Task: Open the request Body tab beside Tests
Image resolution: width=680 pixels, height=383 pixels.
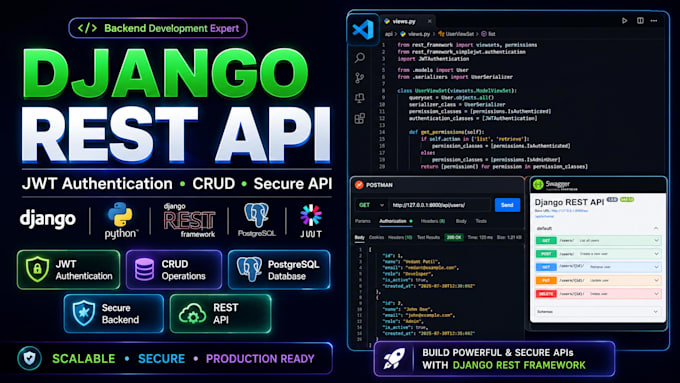Action: pyautogui.click(x=461, y=221)
